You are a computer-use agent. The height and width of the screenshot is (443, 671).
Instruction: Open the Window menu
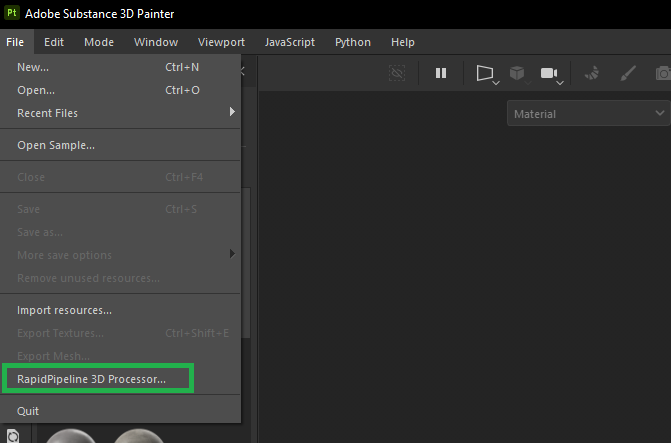point(156,42)
